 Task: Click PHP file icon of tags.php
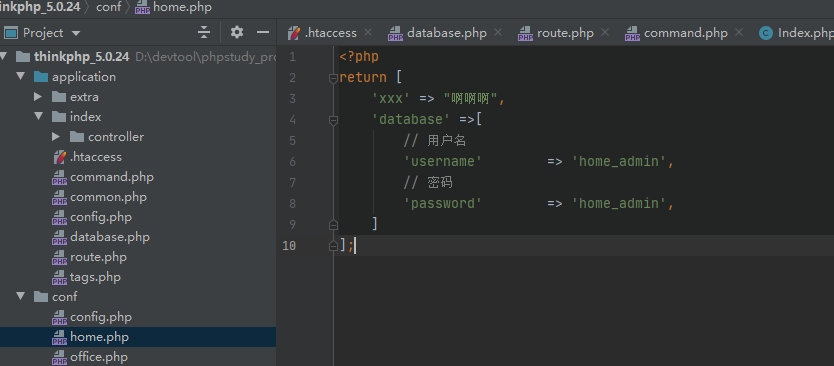(x=59, y=277)
